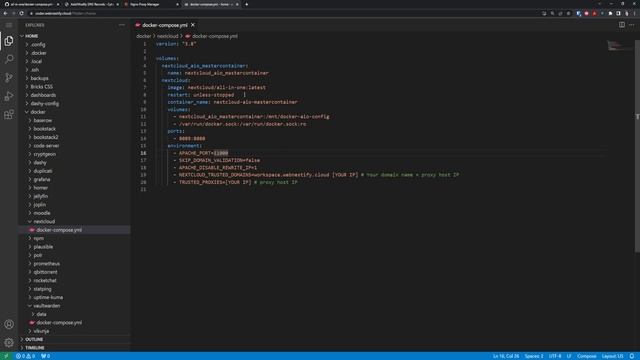Expand the data folder under vaultwarden
The width and height of the screenshot is (640, 360).
click(x=75, y=314)
